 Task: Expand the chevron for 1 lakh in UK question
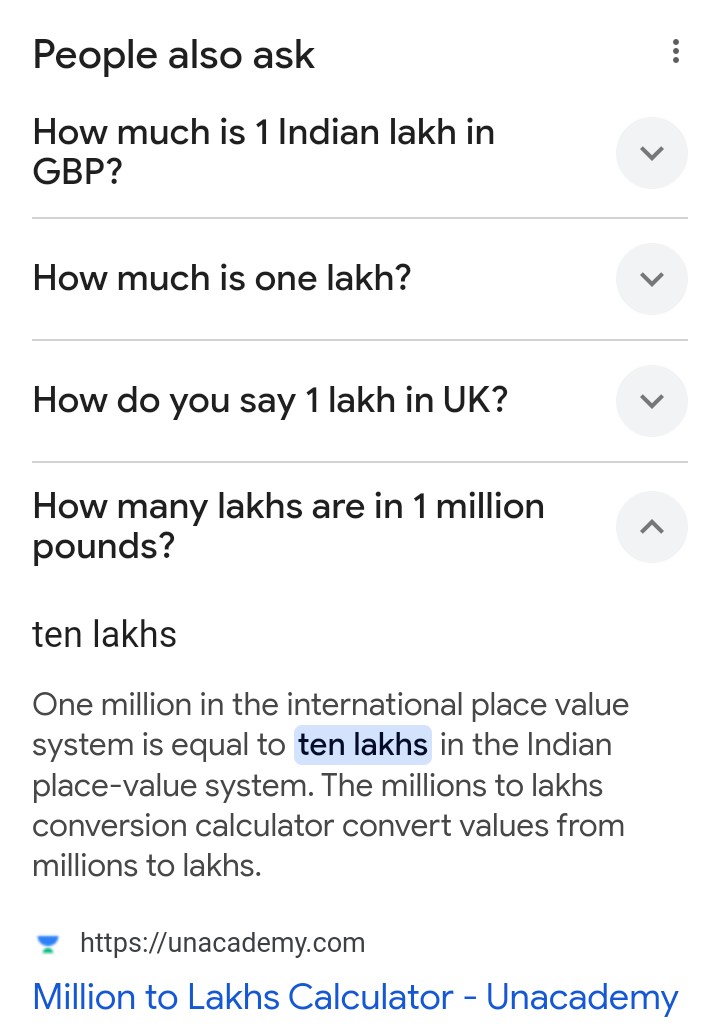[x=651, y=401]
